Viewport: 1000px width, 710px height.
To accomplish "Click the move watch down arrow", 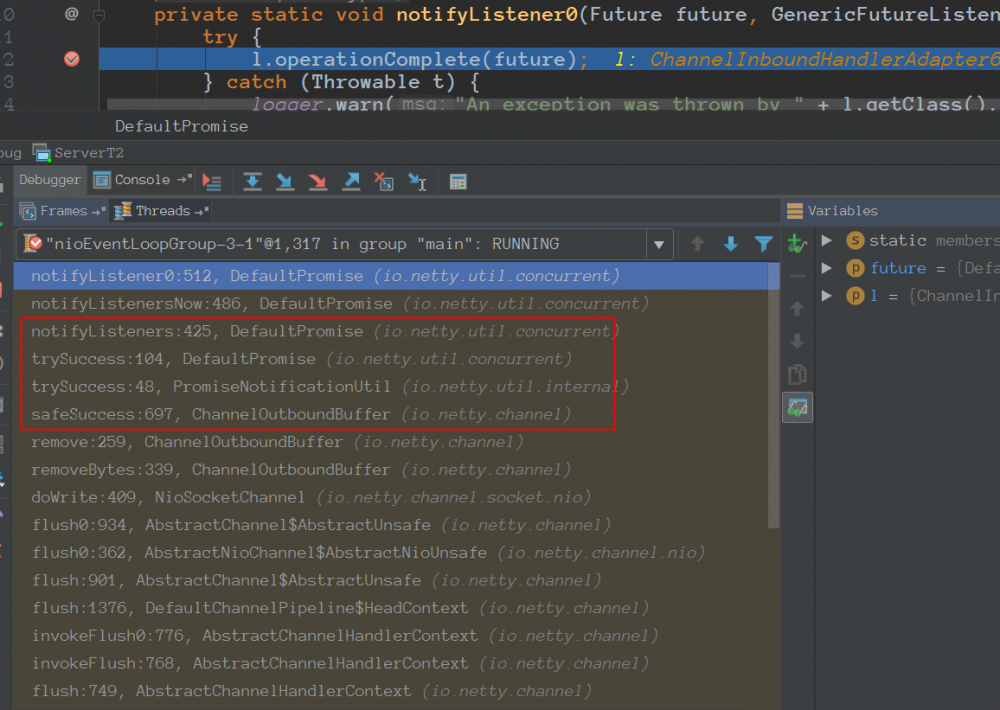I will point(797,341).
